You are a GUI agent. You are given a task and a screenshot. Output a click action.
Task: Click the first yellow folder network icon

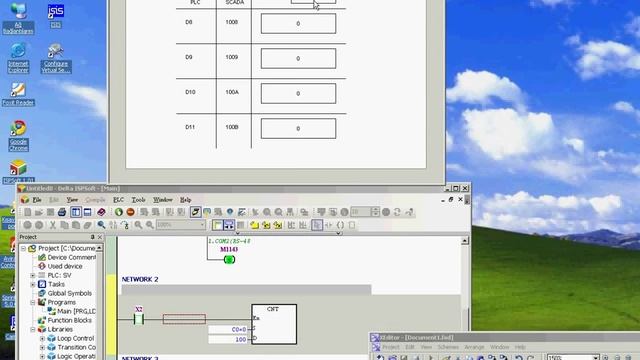click(x=255, y=225)
